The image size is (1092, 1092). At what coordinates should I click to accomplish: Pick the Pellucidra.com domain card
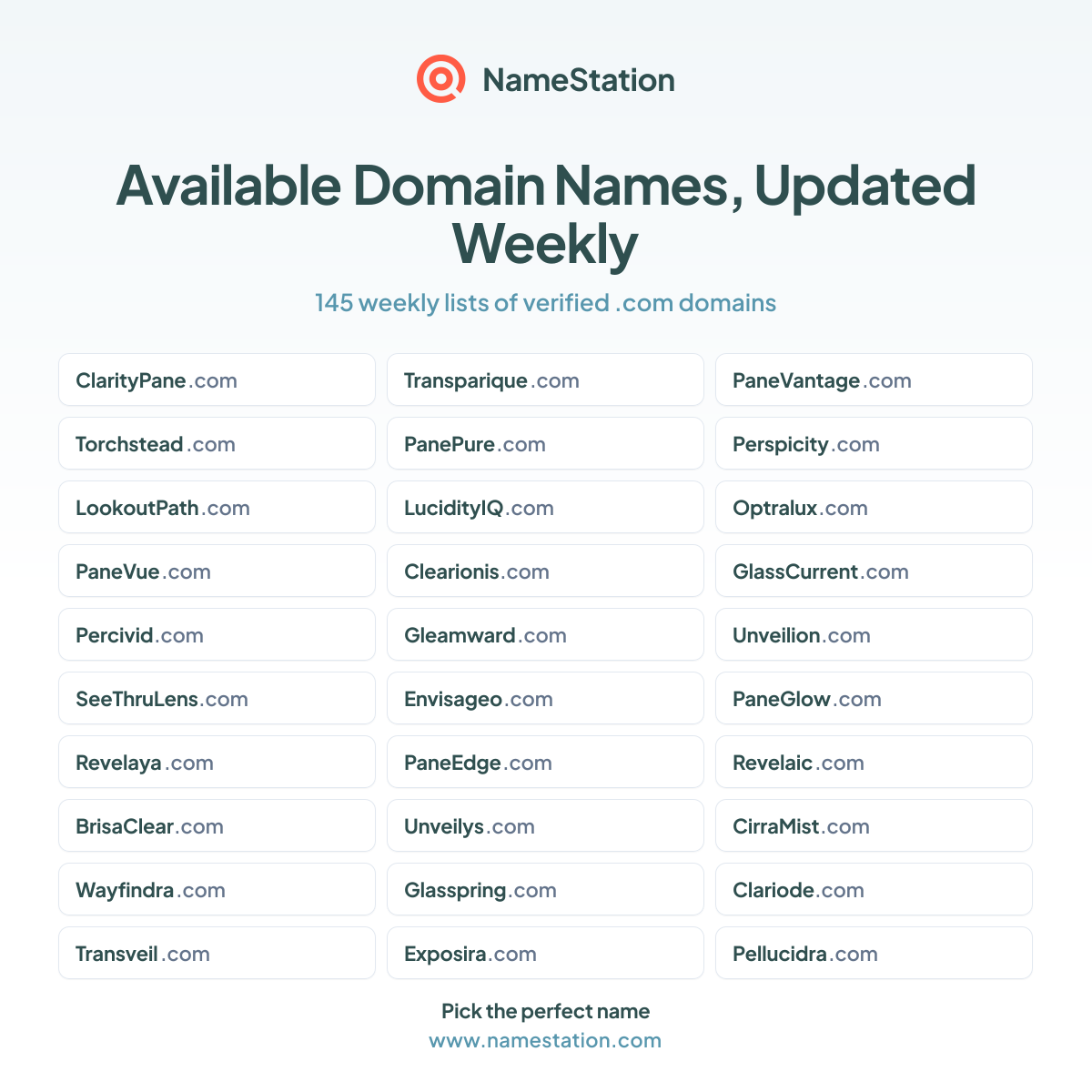[x=874, y=953]
